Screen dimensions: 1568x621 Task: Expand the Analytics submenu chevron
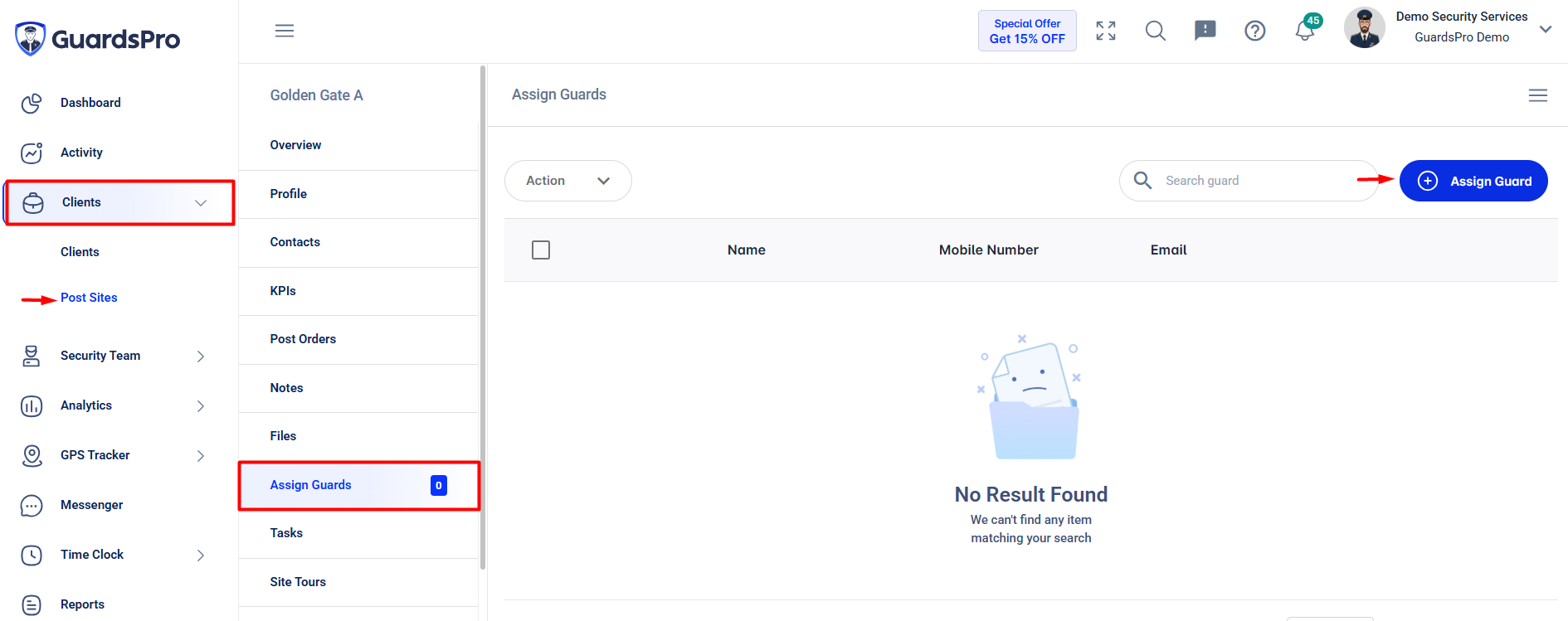click(x=201, y=405)
